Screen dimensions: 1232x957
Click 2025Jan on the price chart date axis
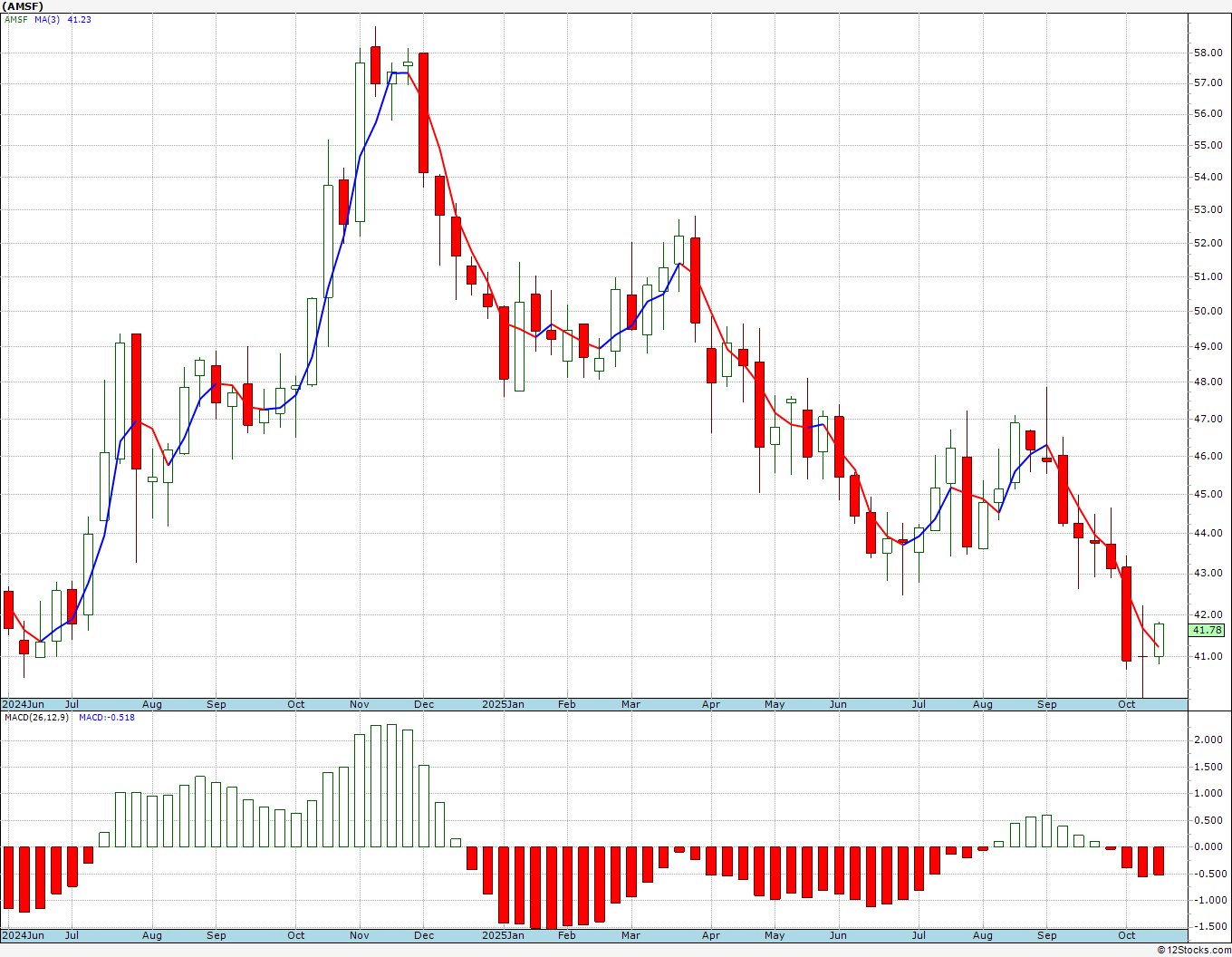click(503, 704)
